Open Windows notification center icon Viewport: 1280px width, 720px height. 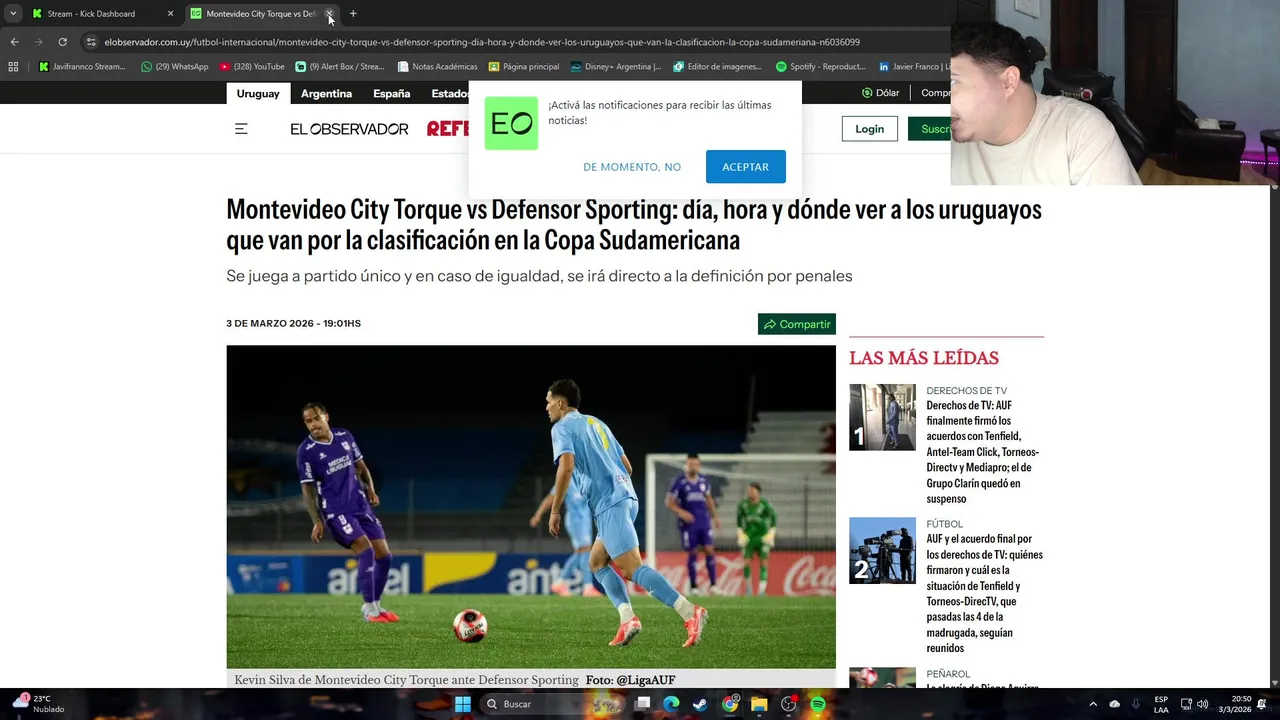(1262, 704)
